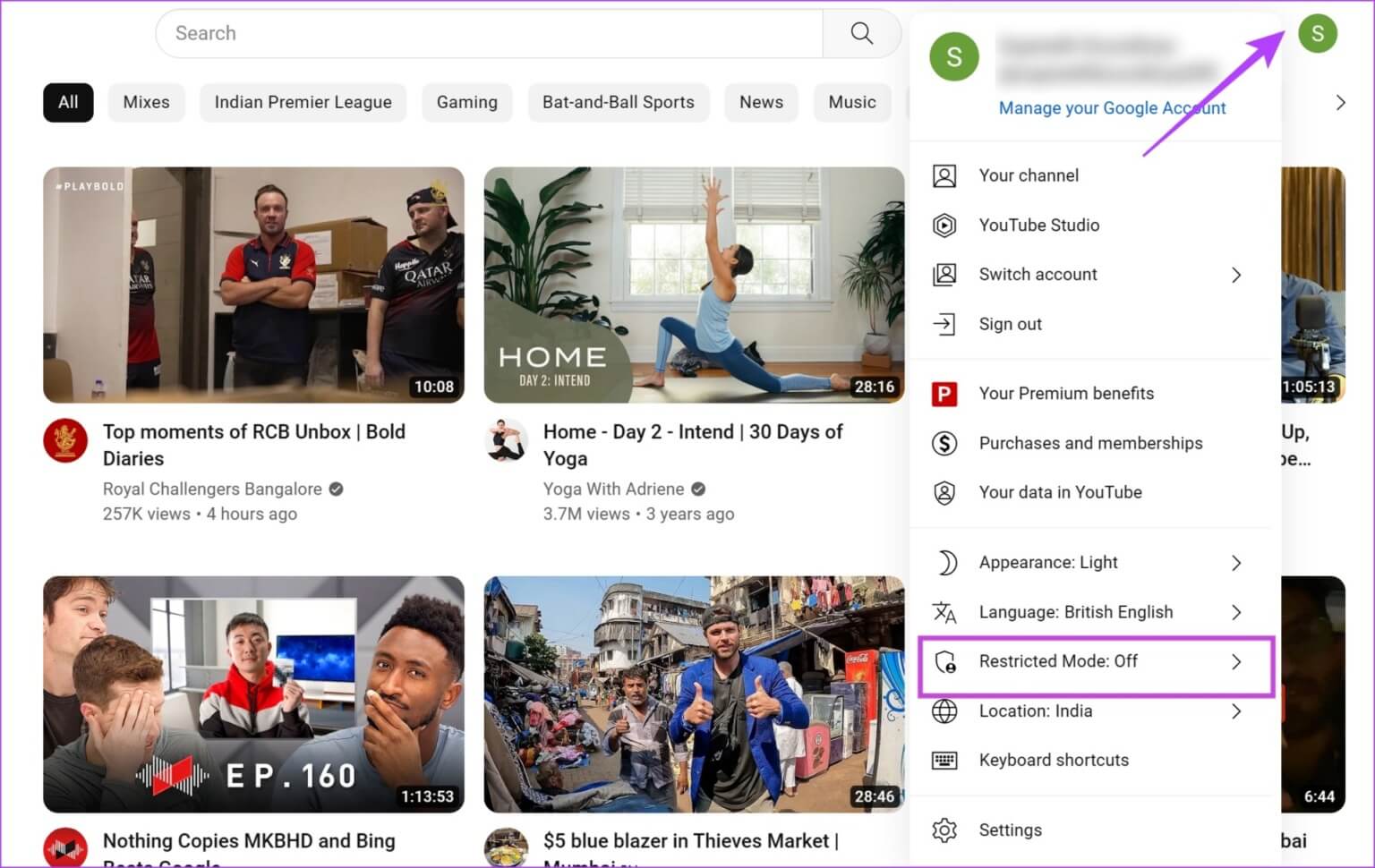
Task: Click the red waveform channel avatar by Nothing Copies MKBHD
Action: (x=65, y=847)
